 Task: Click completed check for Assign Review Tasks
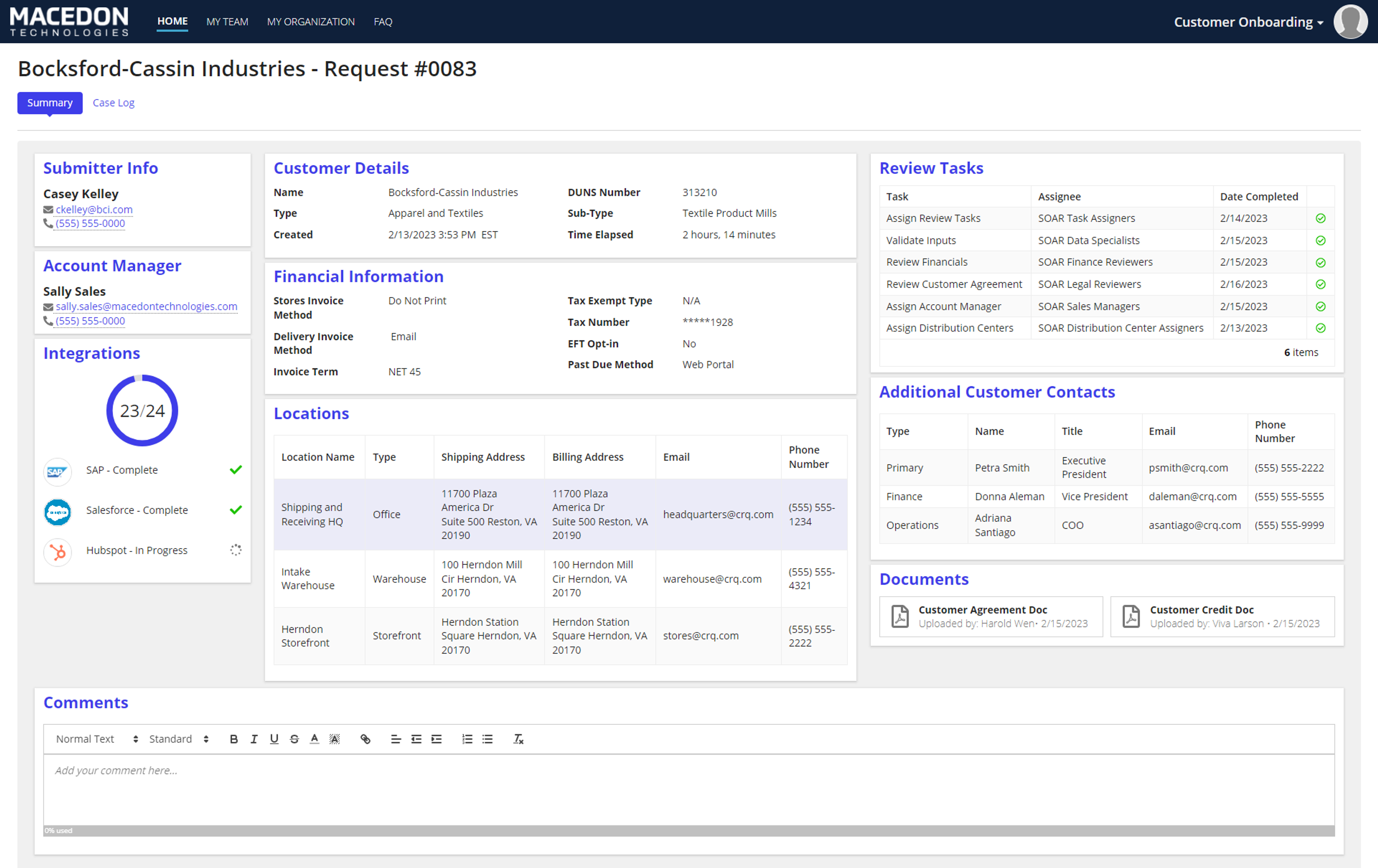coord(1321,218)
